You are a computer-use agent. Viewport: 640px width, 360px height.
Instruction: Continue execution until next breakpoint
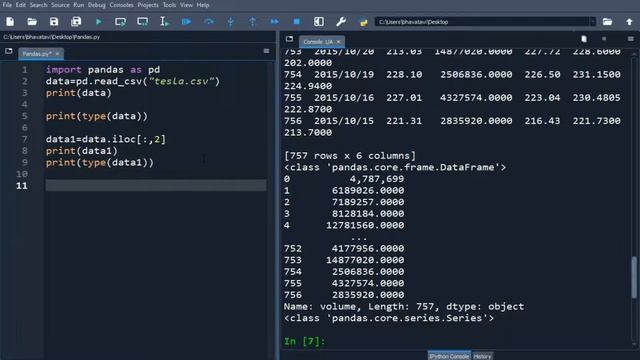[275, 22]
